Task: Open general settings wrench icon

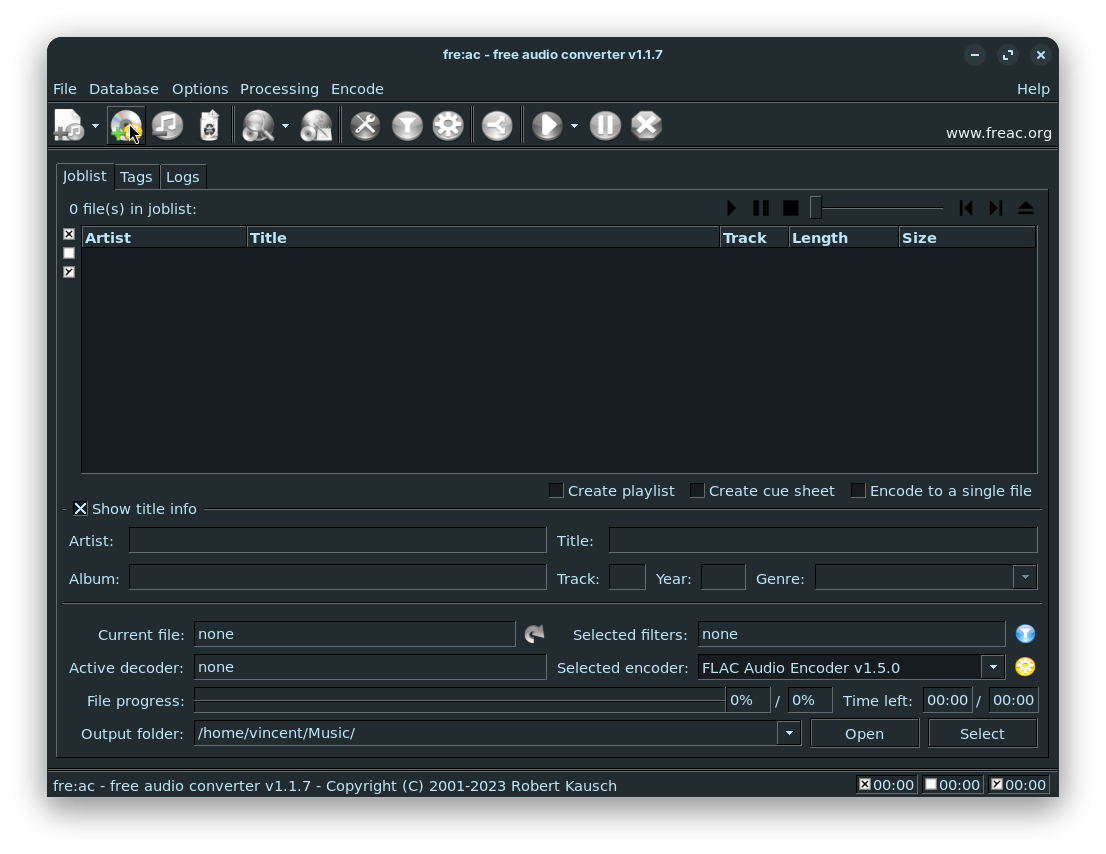Action: 365,126
